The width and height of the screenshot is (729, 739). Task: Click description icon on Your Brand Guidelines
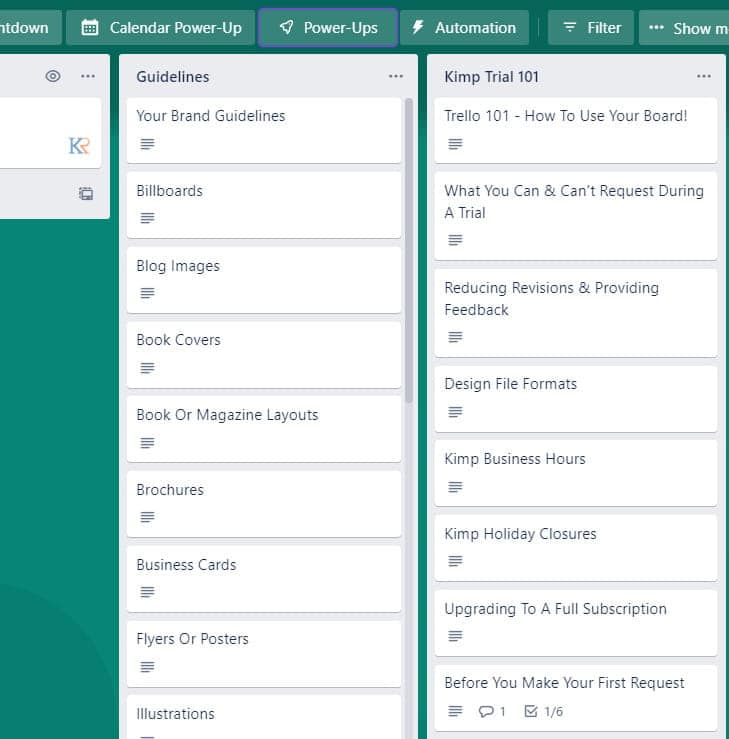tap(147, 144)
